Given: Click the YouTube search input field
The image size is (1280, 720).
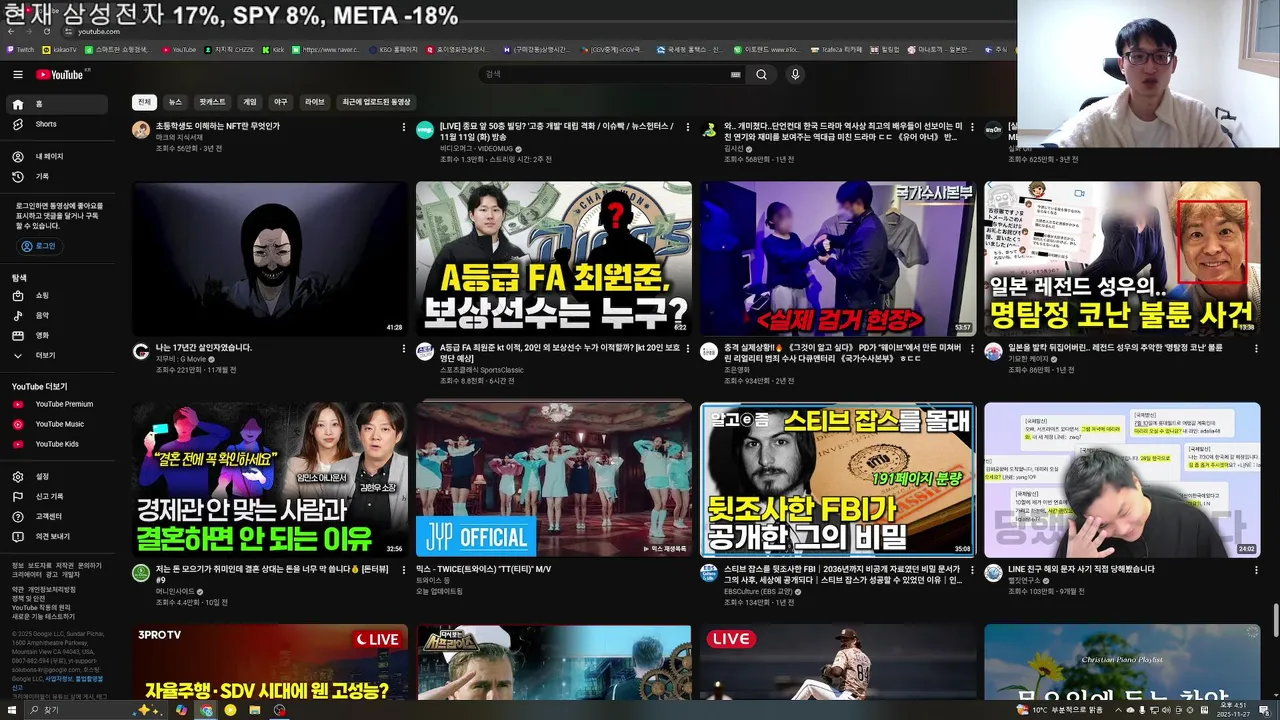Looking at the screenshot, I should [x=604, y=75].
